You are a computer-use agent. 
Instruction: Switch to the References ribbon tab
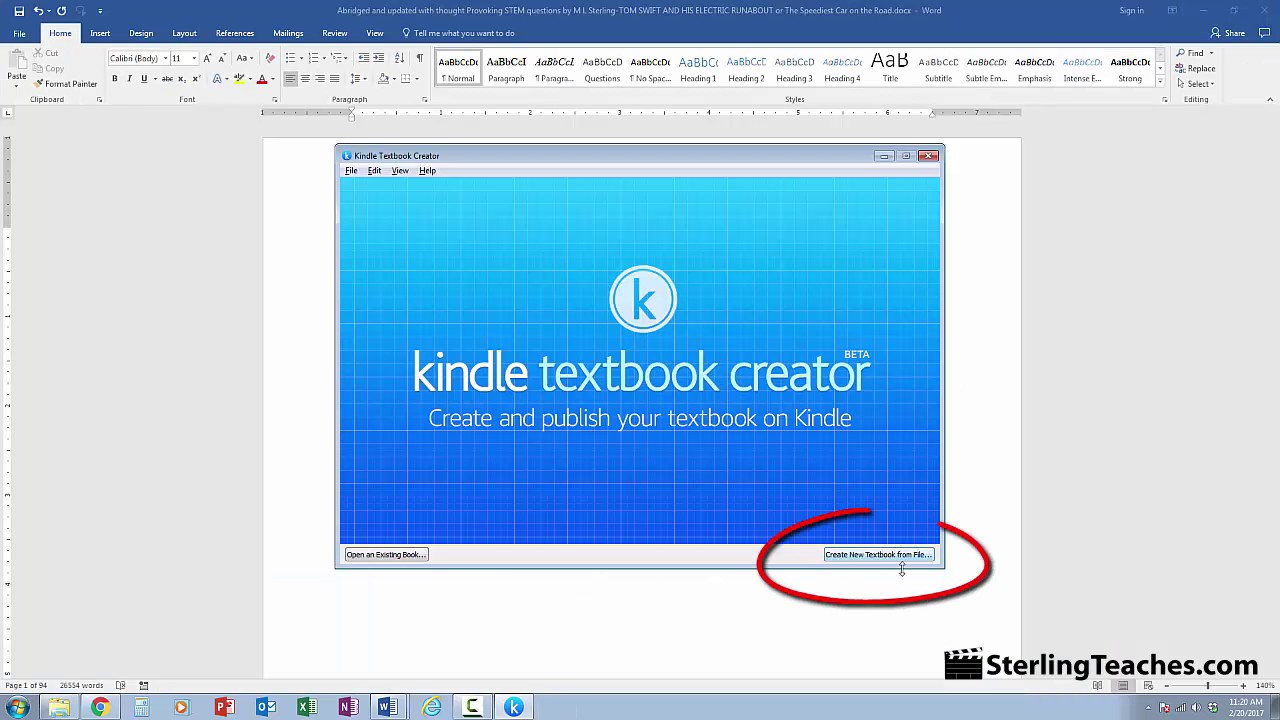pyautogui.click(x=235, y=33)
